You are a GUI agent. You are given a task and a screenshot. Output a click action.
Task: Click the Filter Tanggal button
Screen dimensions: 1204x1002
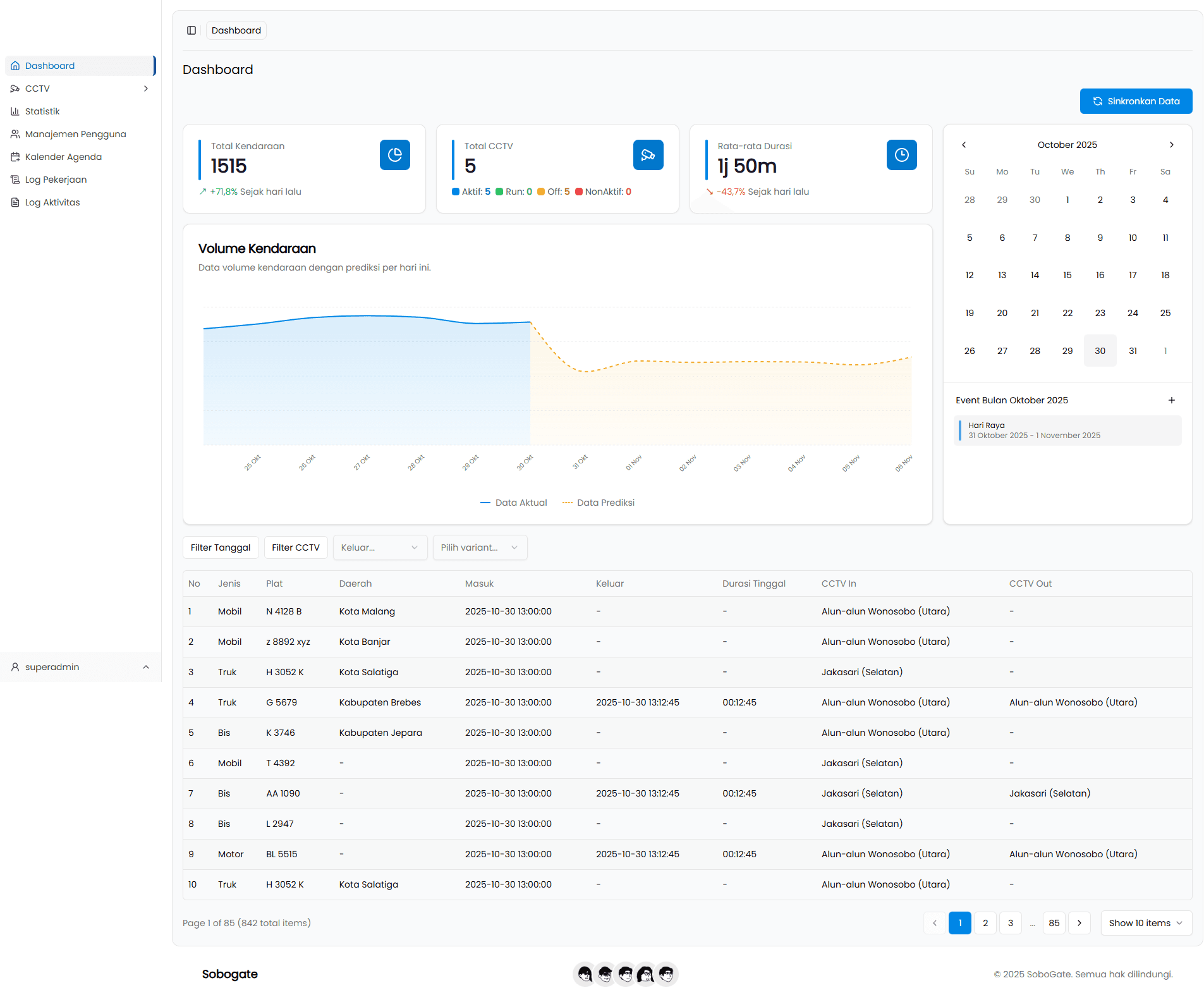coord(221,547)
